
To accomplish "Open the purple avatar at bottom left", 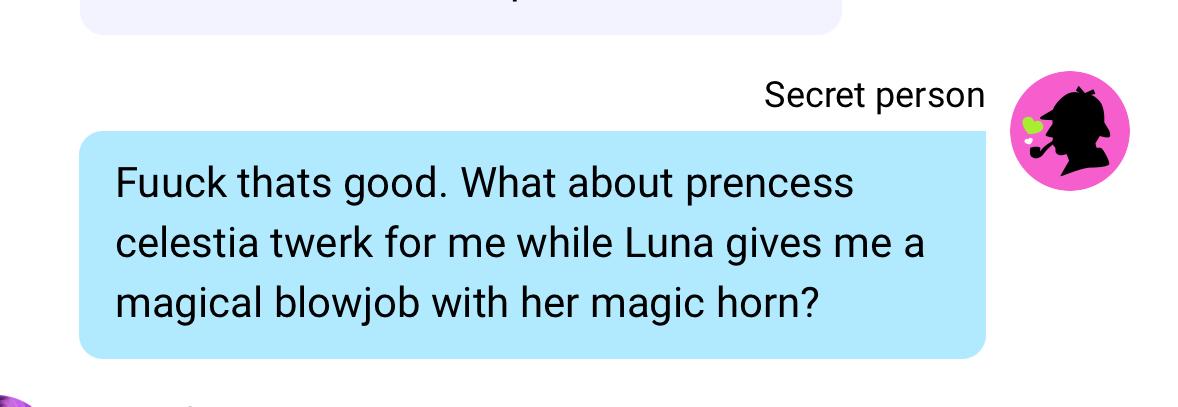I will pyautogui.click(x=15, y=402).
